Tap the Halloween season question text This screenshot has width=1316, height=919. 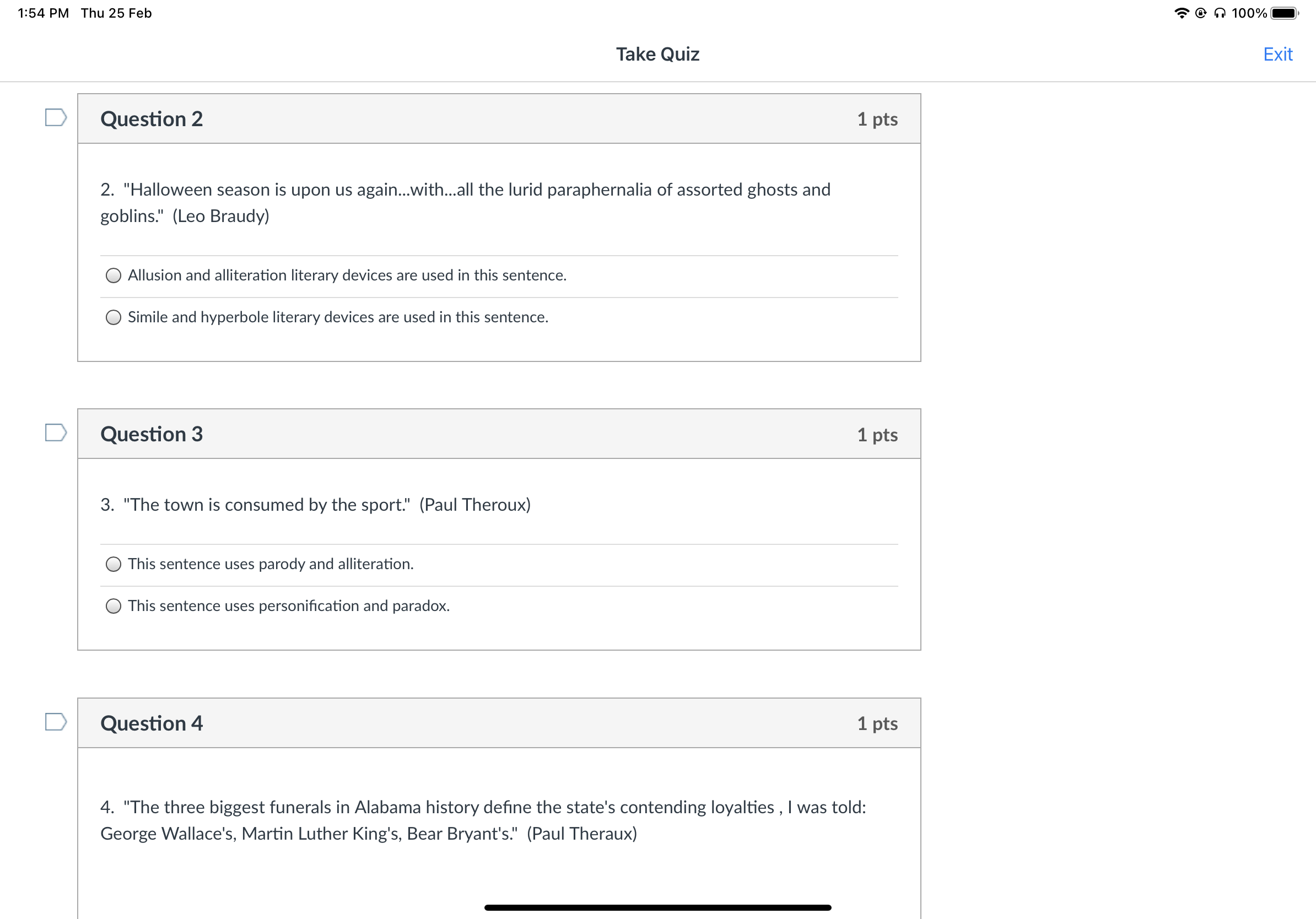[465, 203]
